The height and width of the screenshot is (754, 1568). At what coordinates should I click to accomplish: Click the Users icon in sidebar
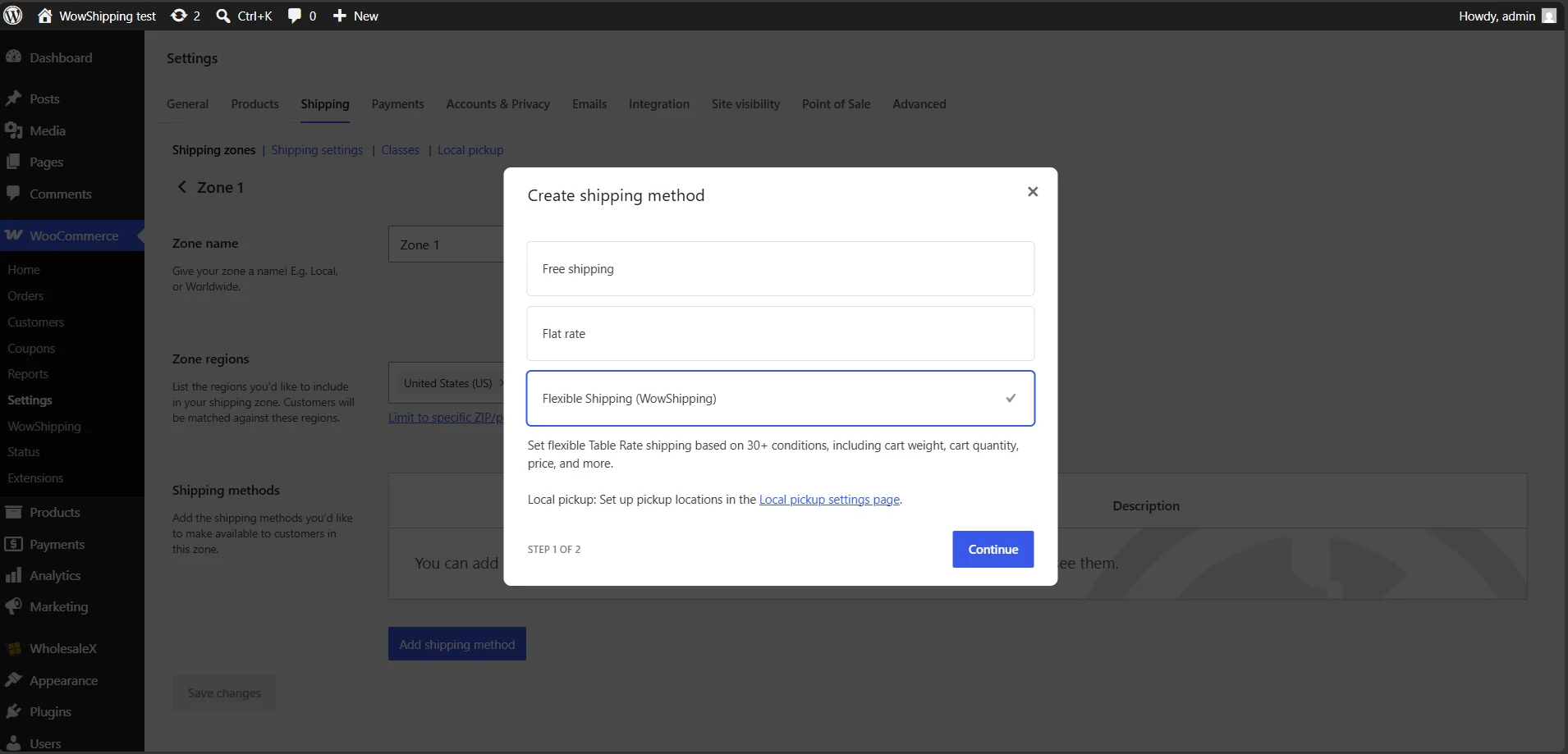click(x=13, y=743)
